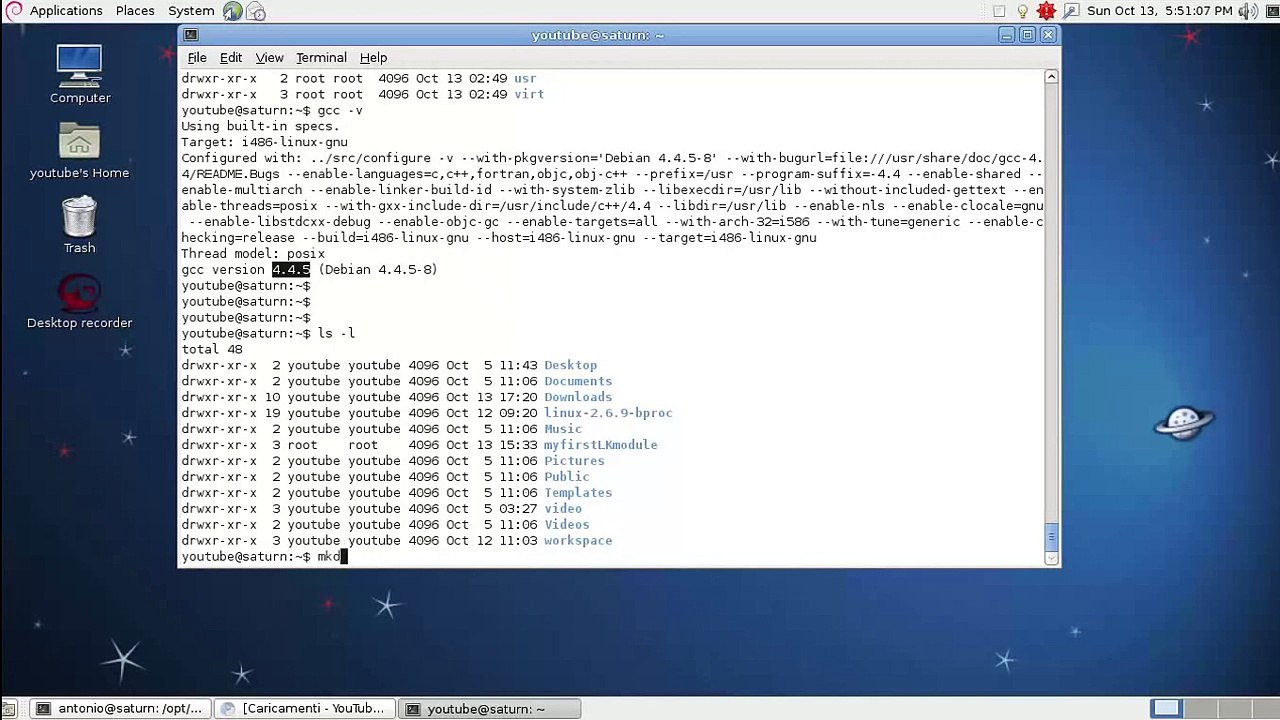Click the linux-2.6.9-bproc directory name
Image resolution: width=1280 pixels, height=720 pixels.
point(608,414)
